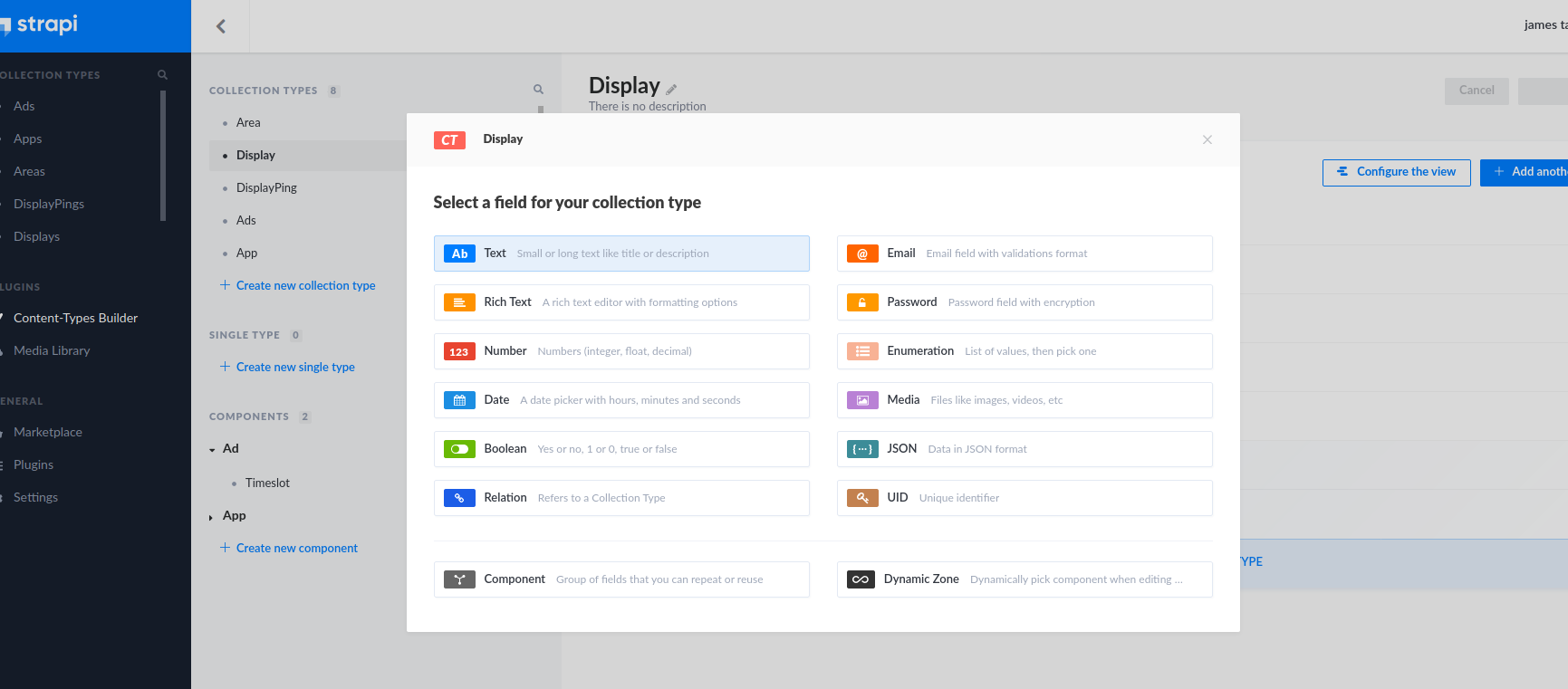Image resolution: width=1568 pixels, height=689 pixels.
Task: Pick the Number field type icon
Action: click(x=459, y=351)
